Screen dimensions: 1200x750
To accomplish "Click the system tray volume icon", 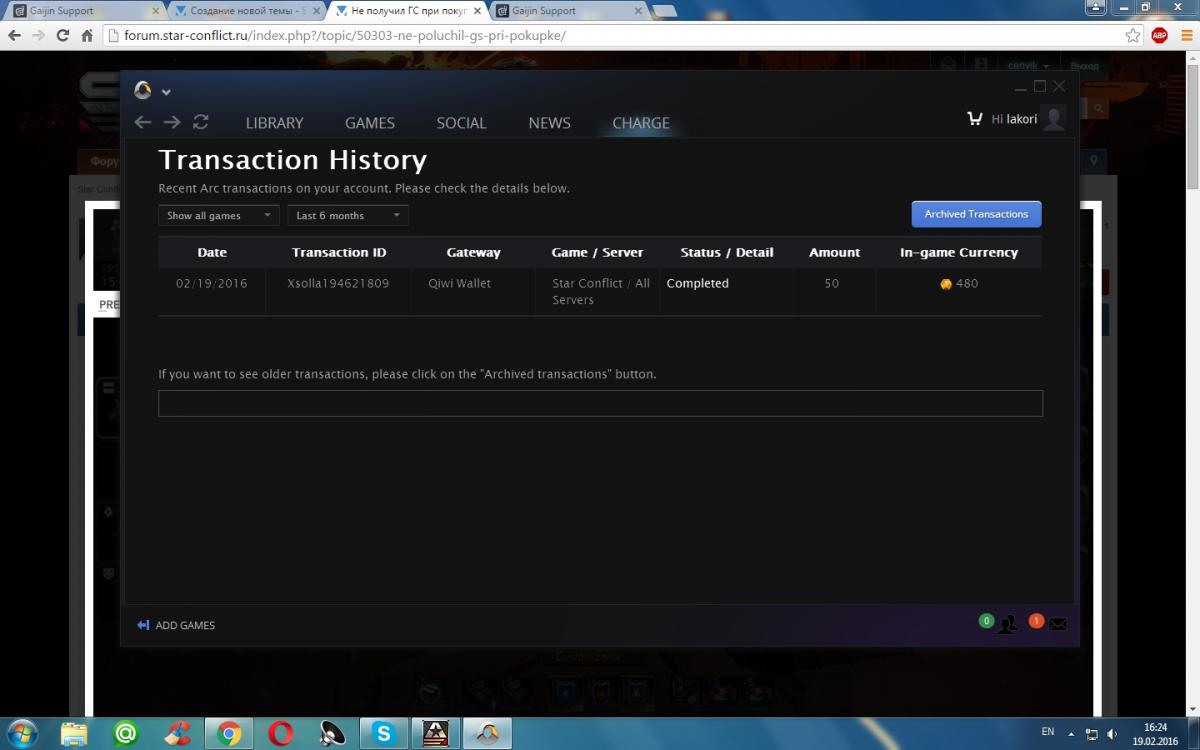I will pos(1113,734).
